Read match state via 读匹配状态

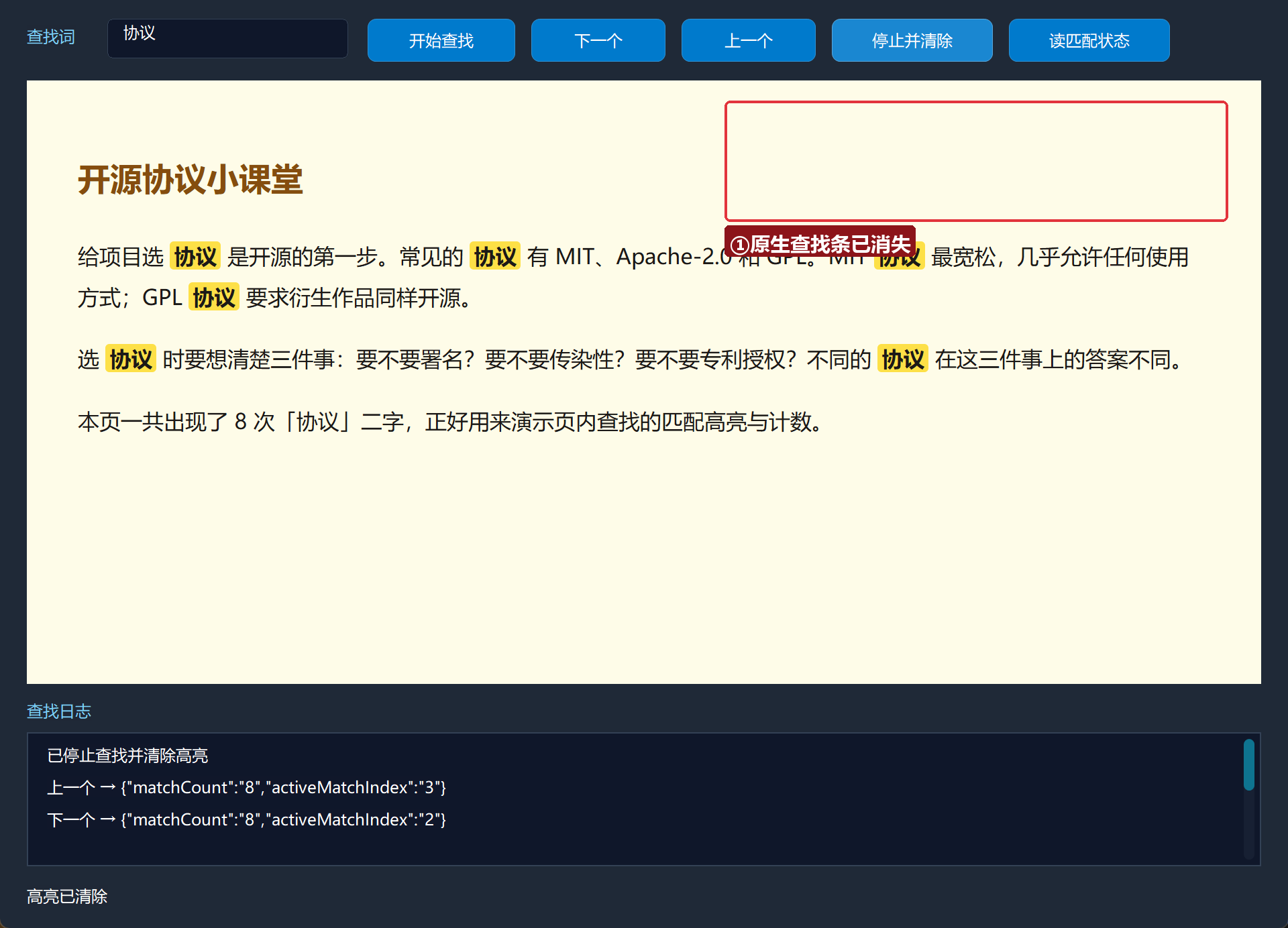click(1089, 40)
